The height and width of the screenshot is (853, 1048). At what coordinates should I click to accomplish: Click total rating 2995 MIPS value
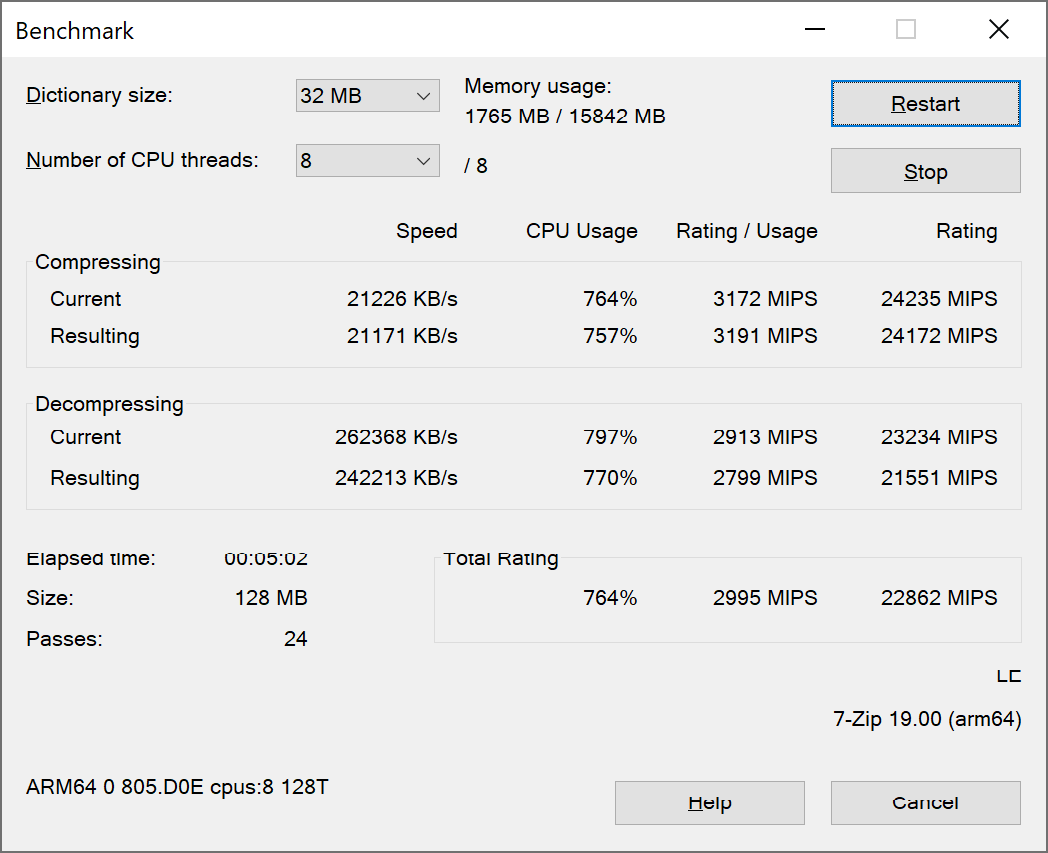tap(765, 598)
